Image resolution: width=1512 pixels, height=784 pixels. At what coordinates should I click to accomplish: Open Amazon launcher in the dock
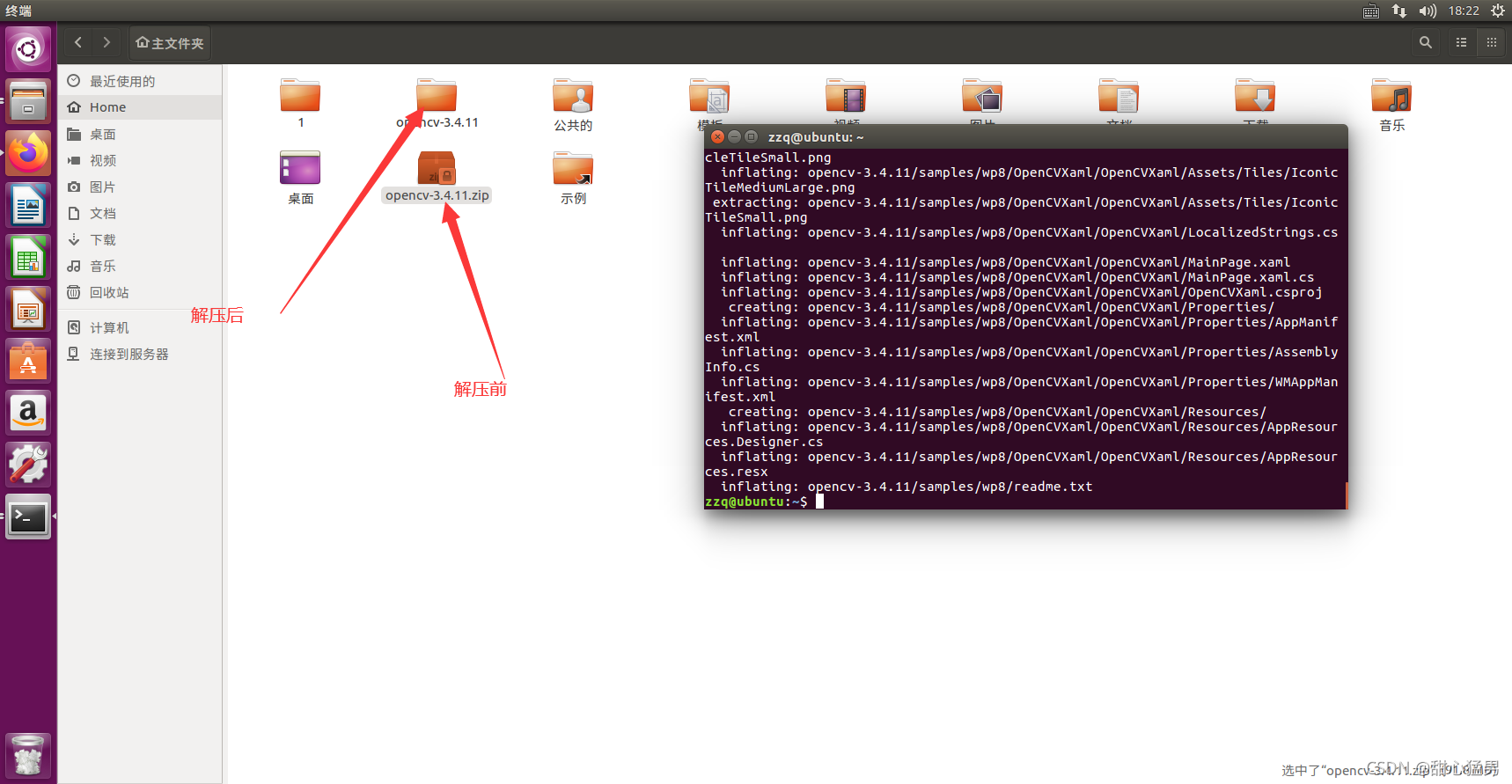coord(28,414)
